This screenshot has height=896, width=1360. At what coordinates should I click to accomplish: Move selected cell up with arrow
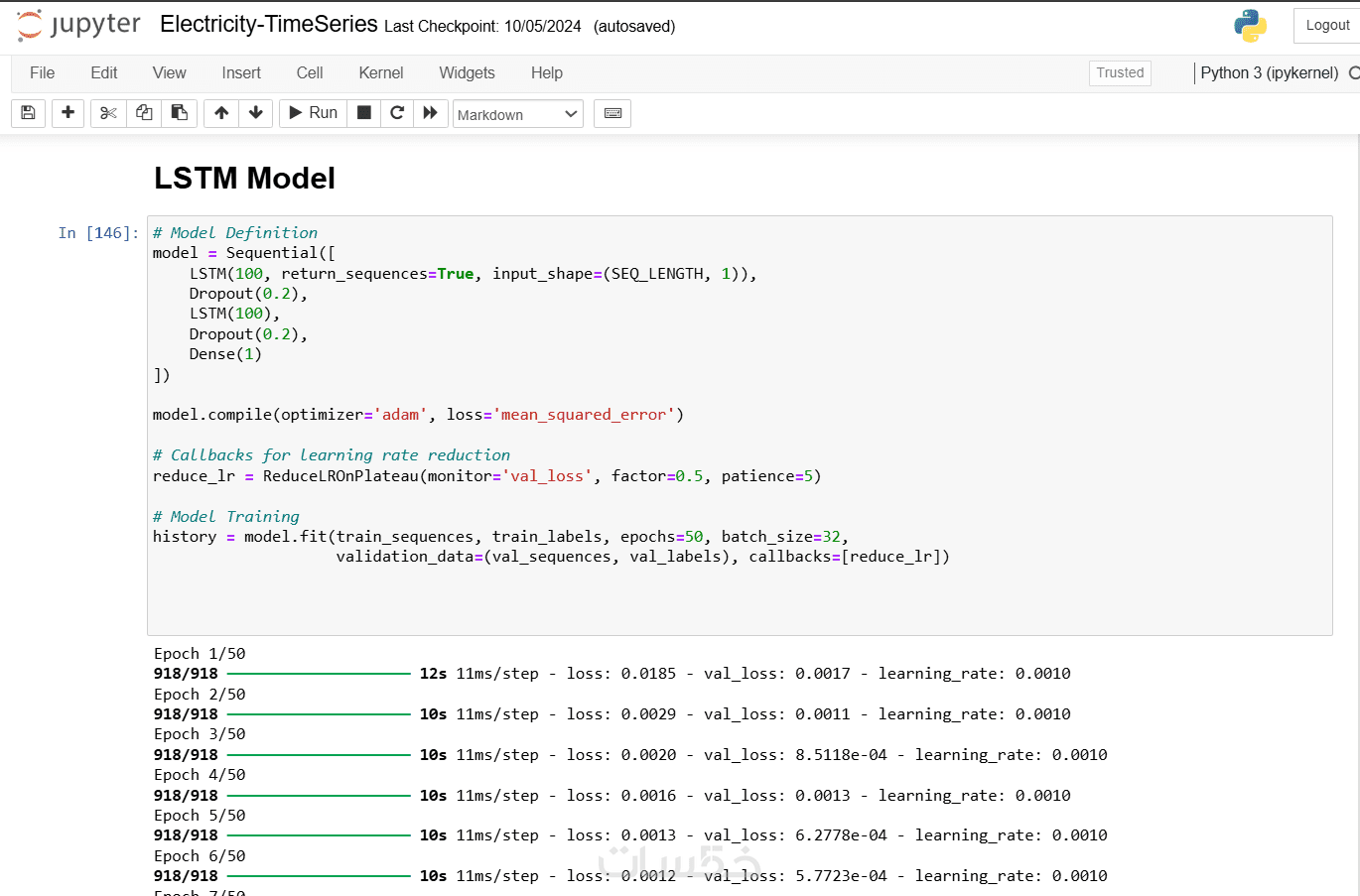point(221,113)
